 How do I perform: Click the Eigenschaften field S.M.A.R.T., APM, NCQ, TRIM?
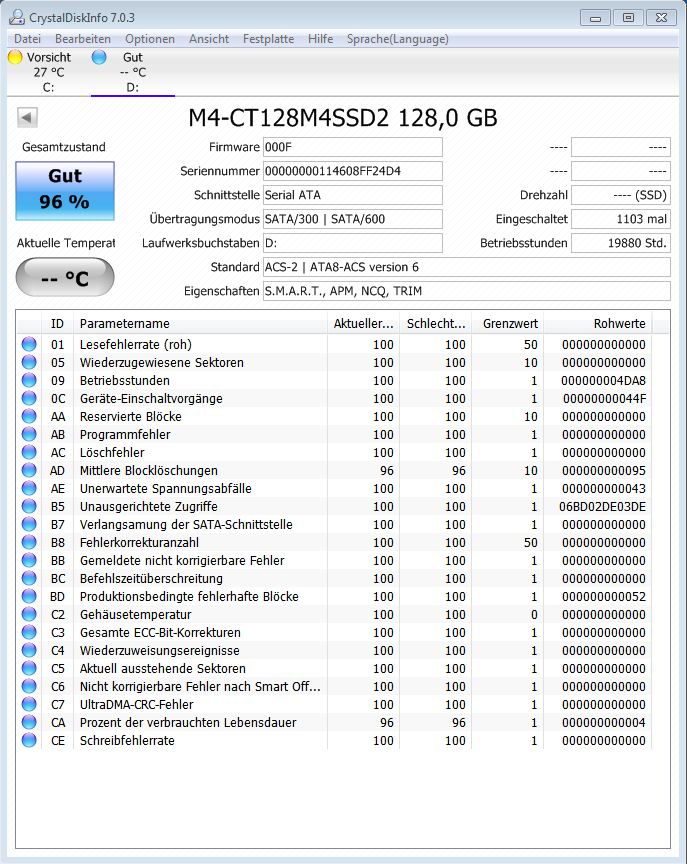coord(467,291)
